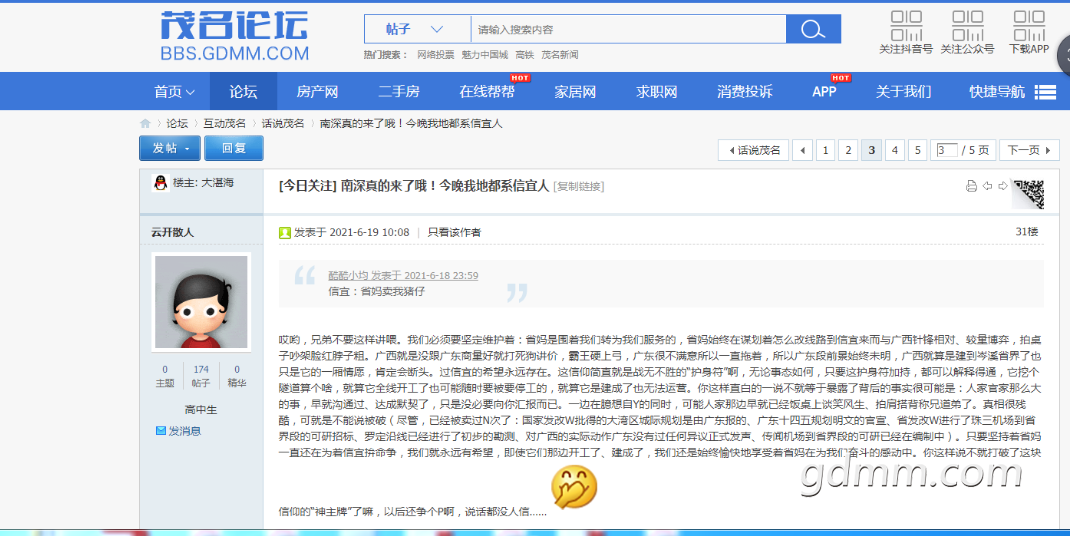Open the 帖子 search type dropdown
Screen dimensions: 1070x536
(x=417, y=29)
